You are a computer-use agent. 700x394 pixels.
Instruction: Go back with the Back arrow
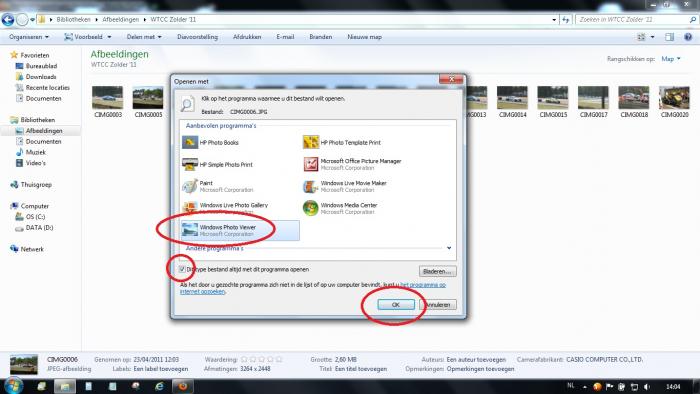(8, 20)
